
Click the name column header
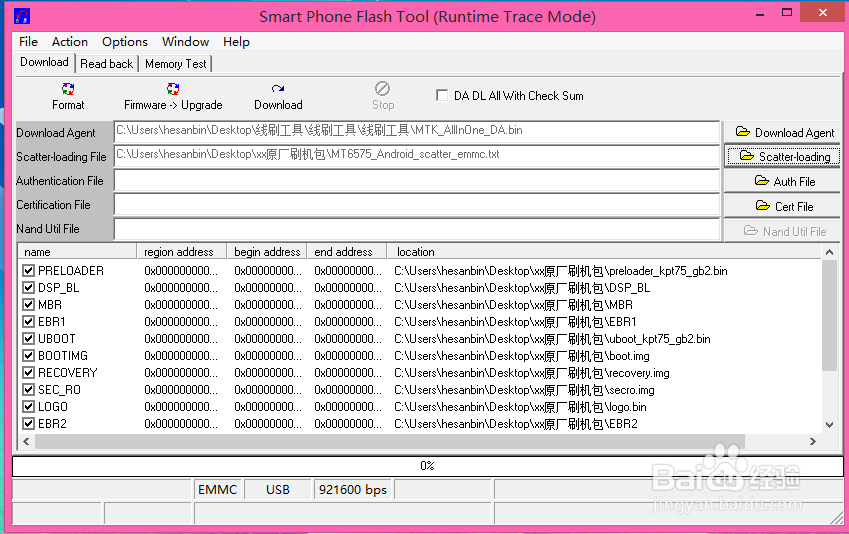click(x=77, y=252)
